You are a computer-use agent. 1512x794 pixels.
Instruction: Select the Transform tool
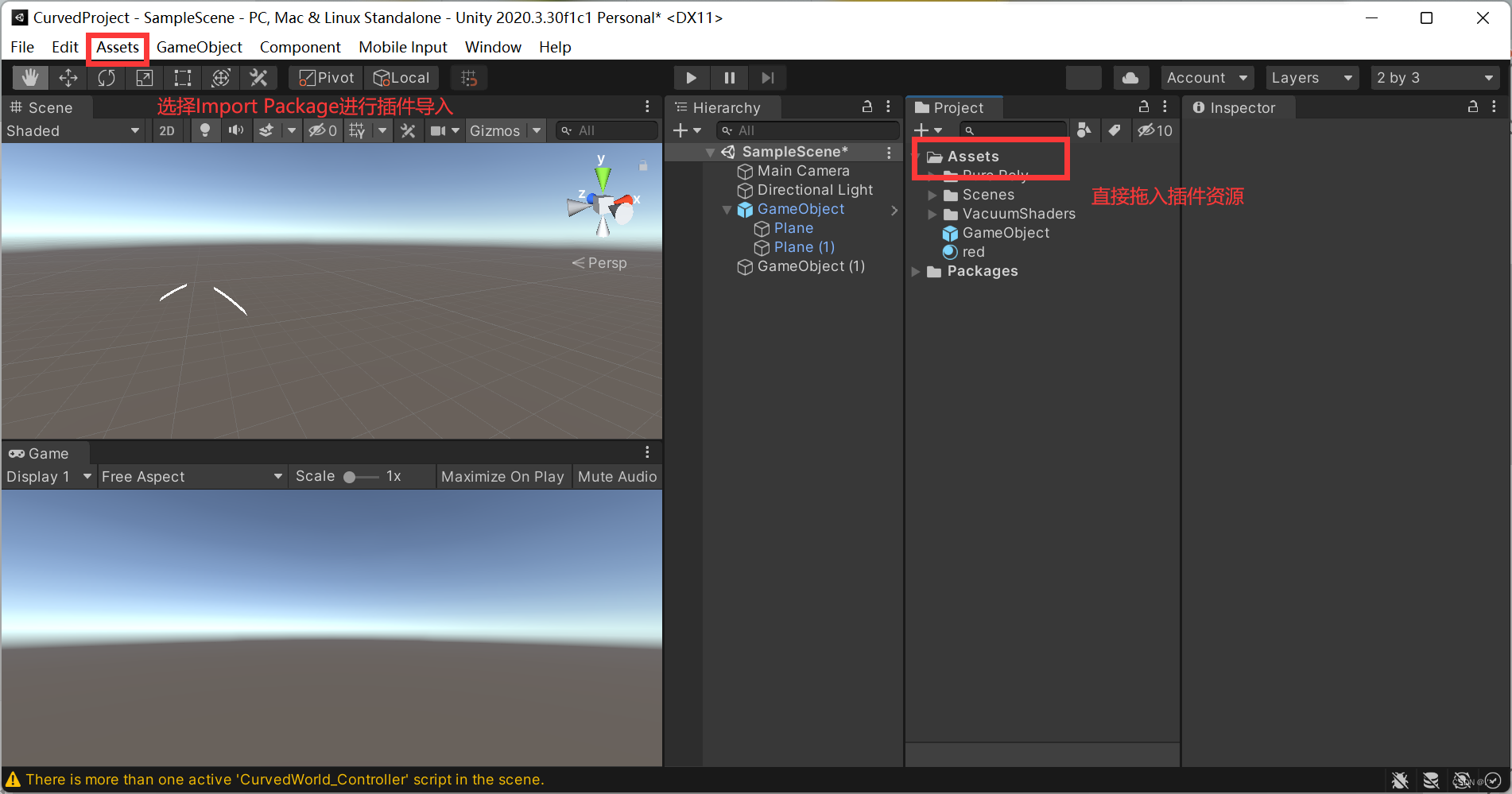221,78
